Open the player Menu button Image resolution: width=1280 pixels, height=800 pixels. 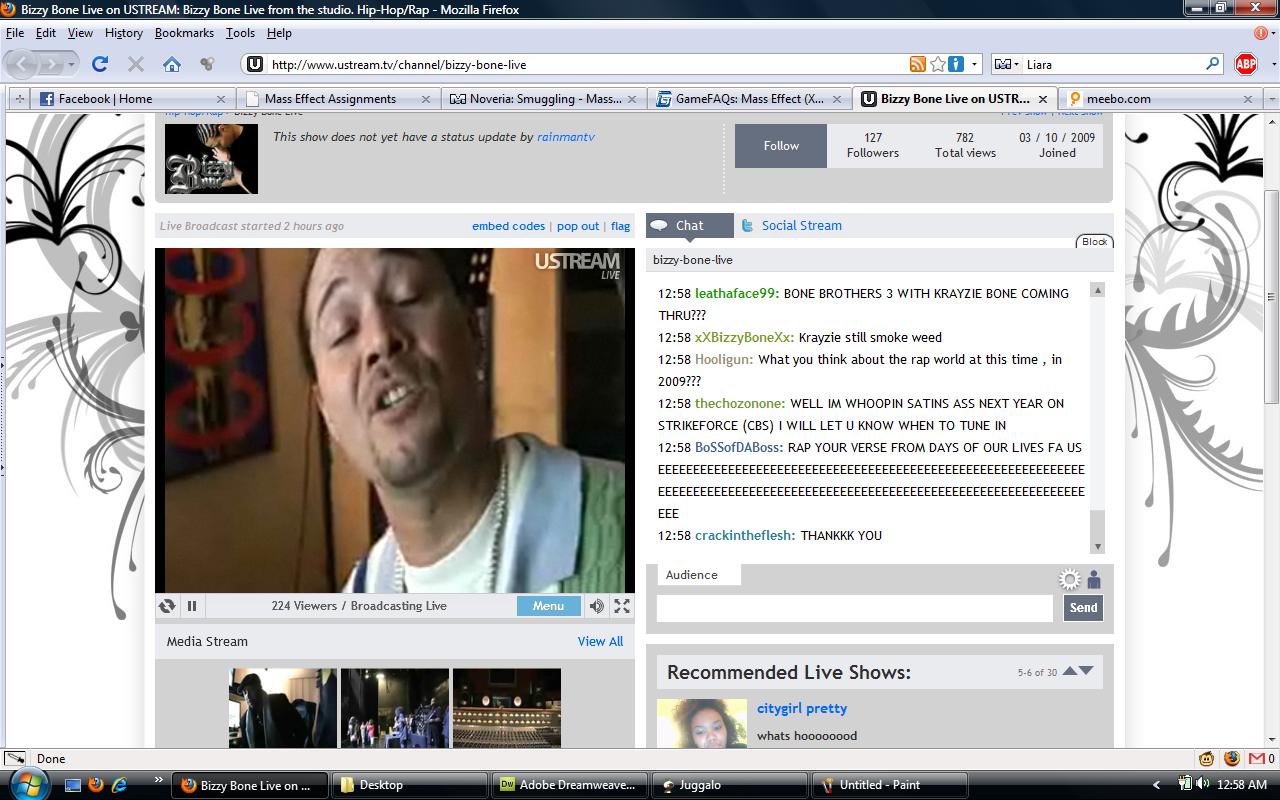548,606
